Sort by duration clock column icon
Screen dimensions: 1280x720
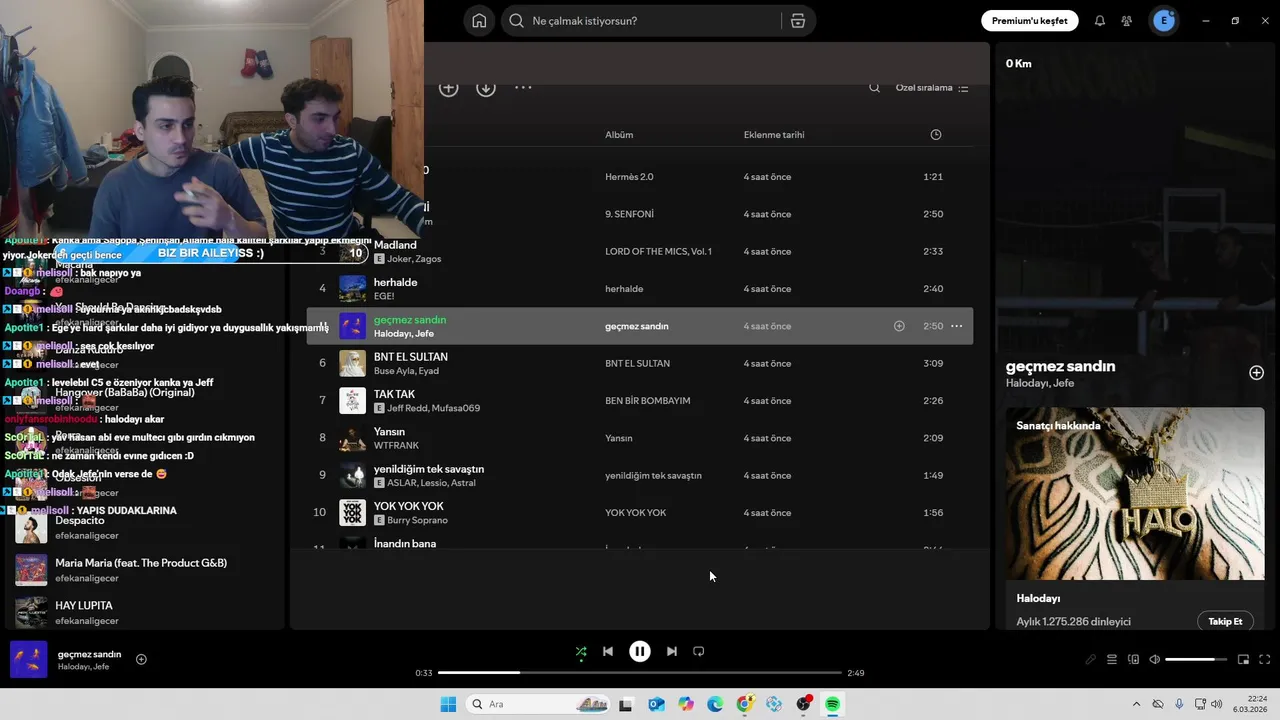[x=936, y=135]
